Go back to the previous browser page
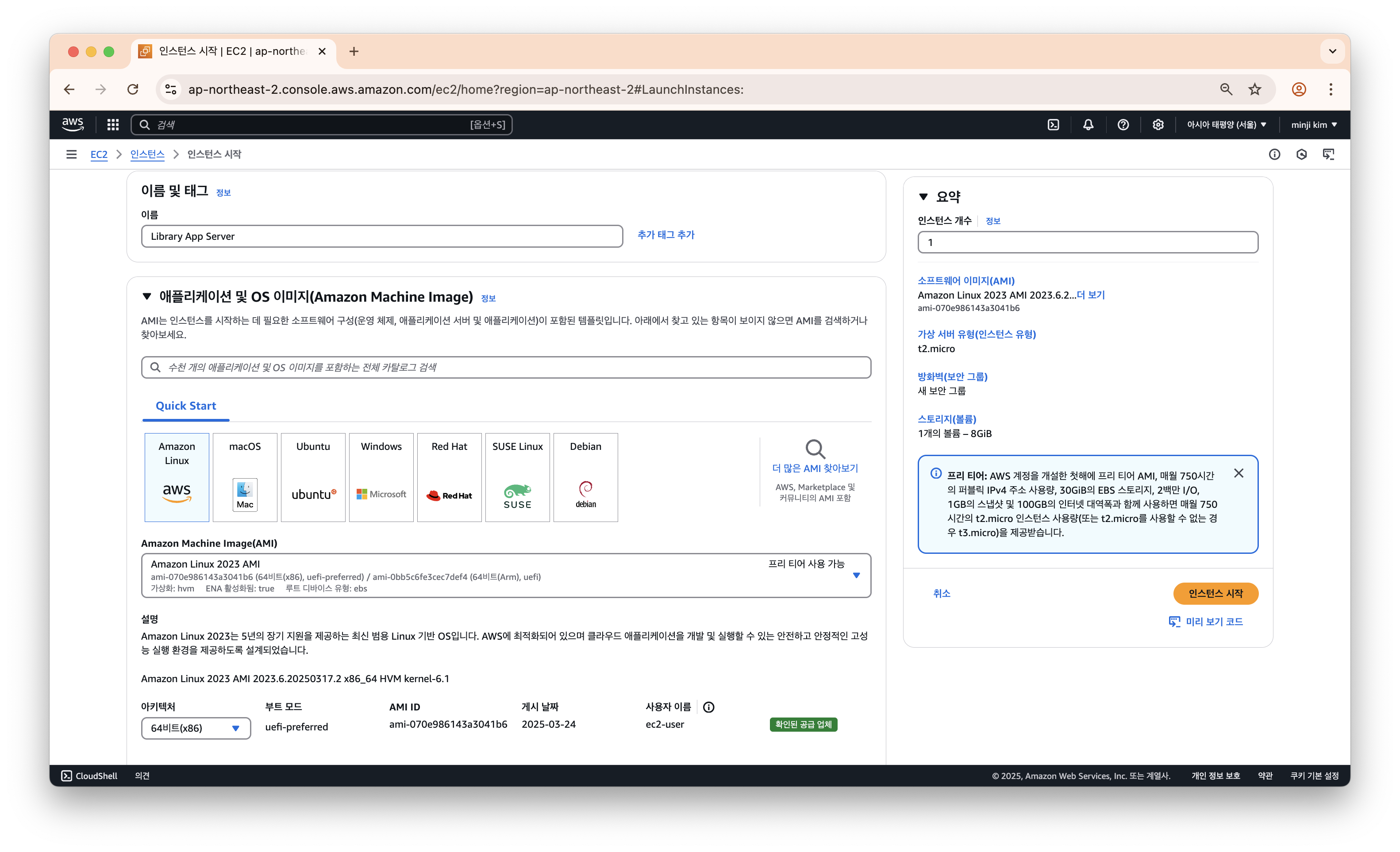This screenshot has width=1400, height=852. 69,89
